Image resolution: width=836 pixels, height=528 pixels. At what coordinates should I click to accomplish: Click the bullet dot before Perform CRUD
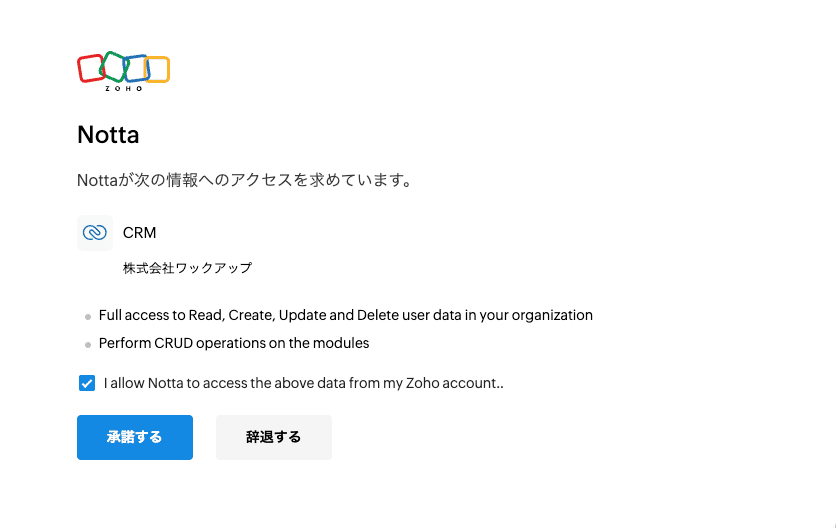(88, 345)
